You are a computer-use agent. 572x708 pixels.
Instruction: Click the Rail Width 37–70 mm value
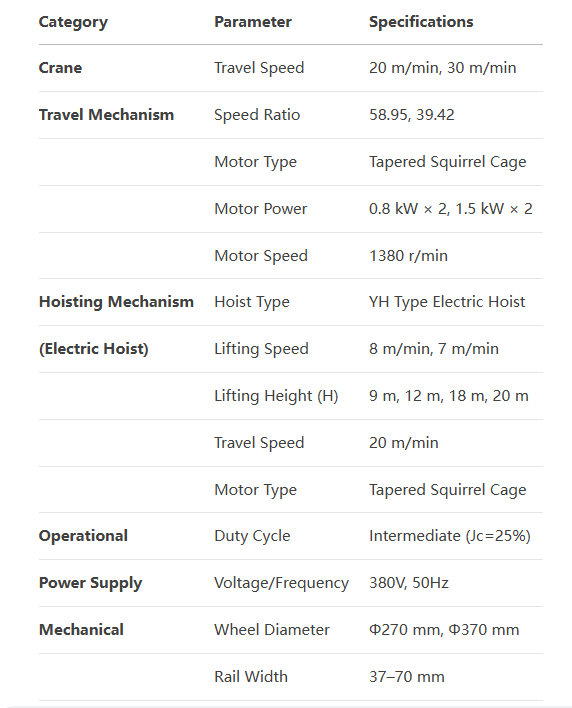(x=406, y=676)
